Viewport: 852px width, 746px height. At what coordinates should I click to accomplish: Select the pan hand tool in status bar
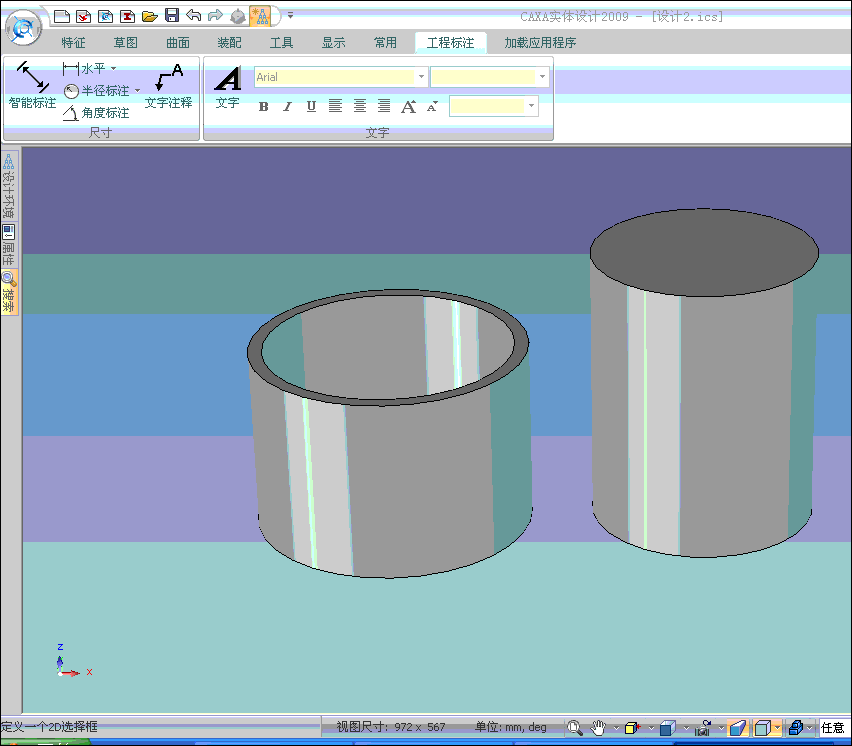(x=599, y=727)
